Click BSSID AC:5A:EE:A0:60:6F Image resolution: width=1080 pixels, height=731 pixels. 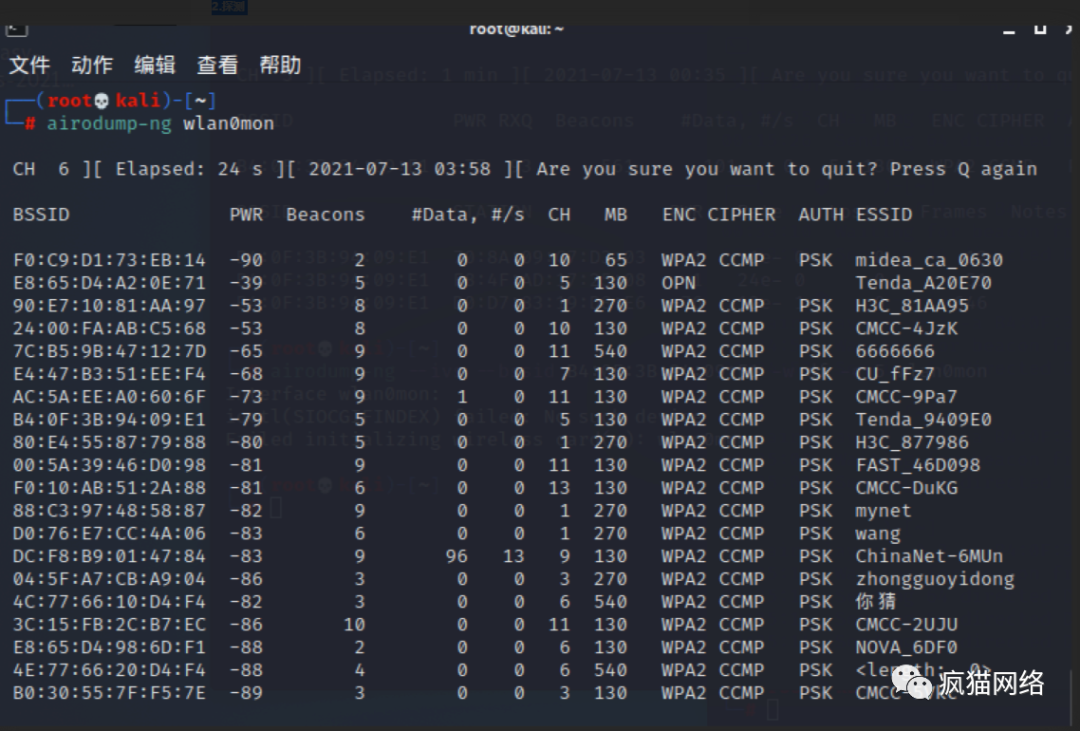tap(109, 396)
